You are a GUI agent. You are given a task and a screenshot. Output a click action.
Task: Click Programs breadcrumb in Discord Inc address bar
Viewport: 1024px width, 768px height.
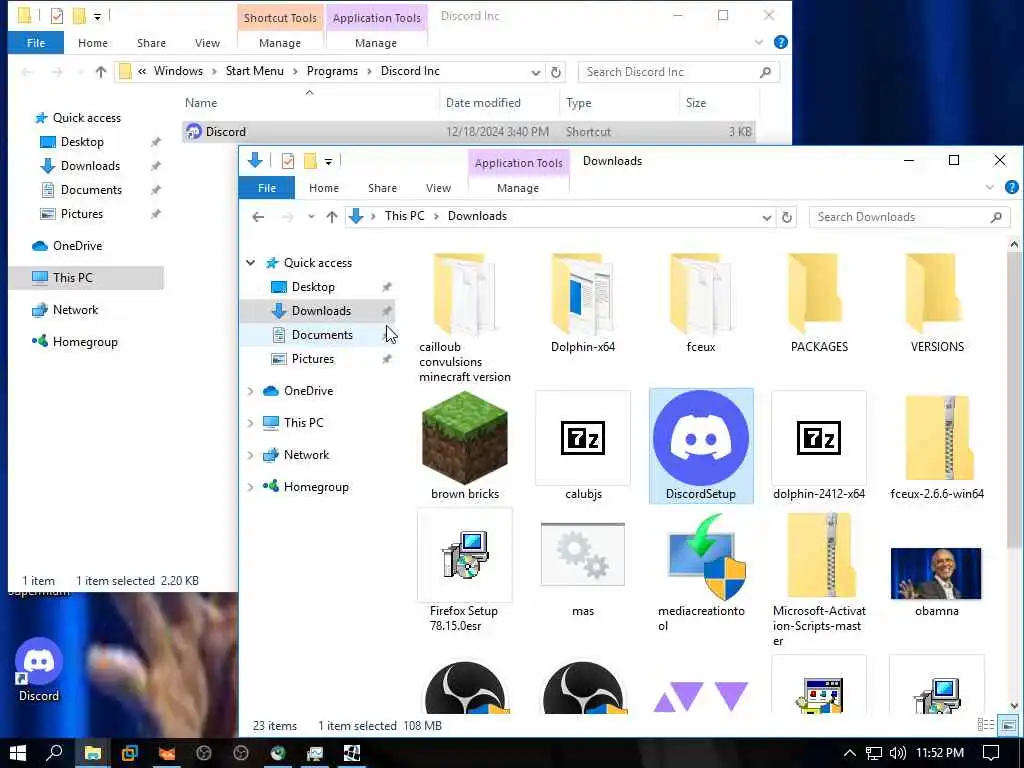332,71
